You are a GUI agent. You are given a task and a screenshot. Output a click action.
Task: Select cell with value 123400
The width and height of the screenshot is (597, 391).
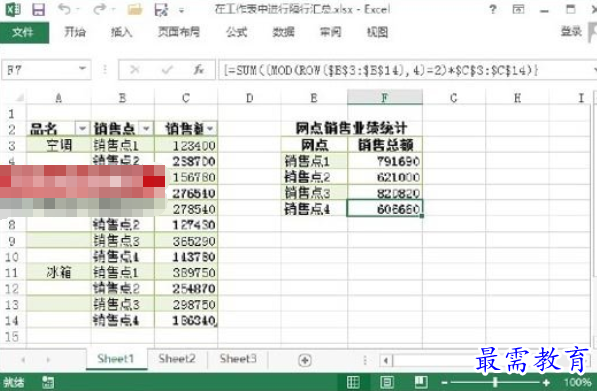186,145
